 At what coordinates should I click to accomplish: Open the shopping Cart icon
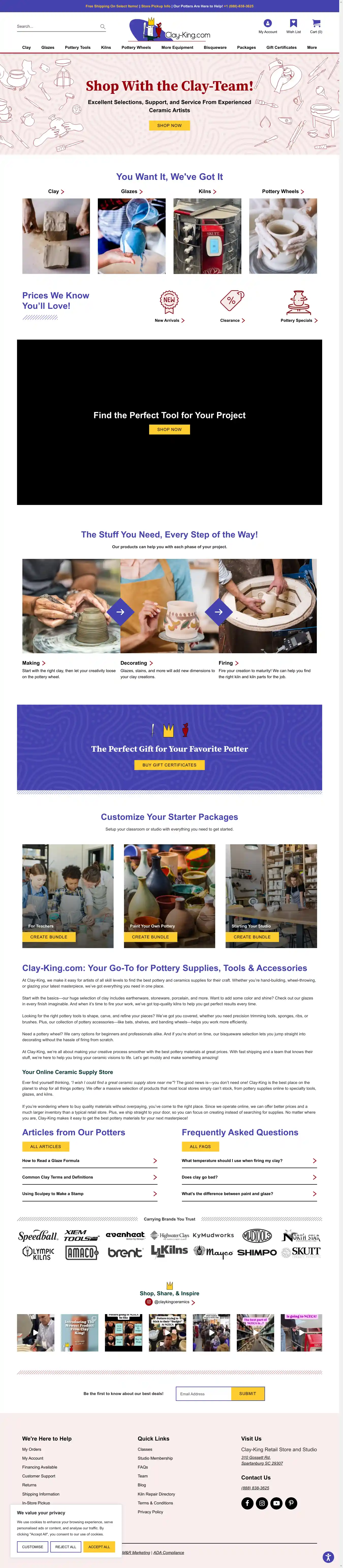316,23
